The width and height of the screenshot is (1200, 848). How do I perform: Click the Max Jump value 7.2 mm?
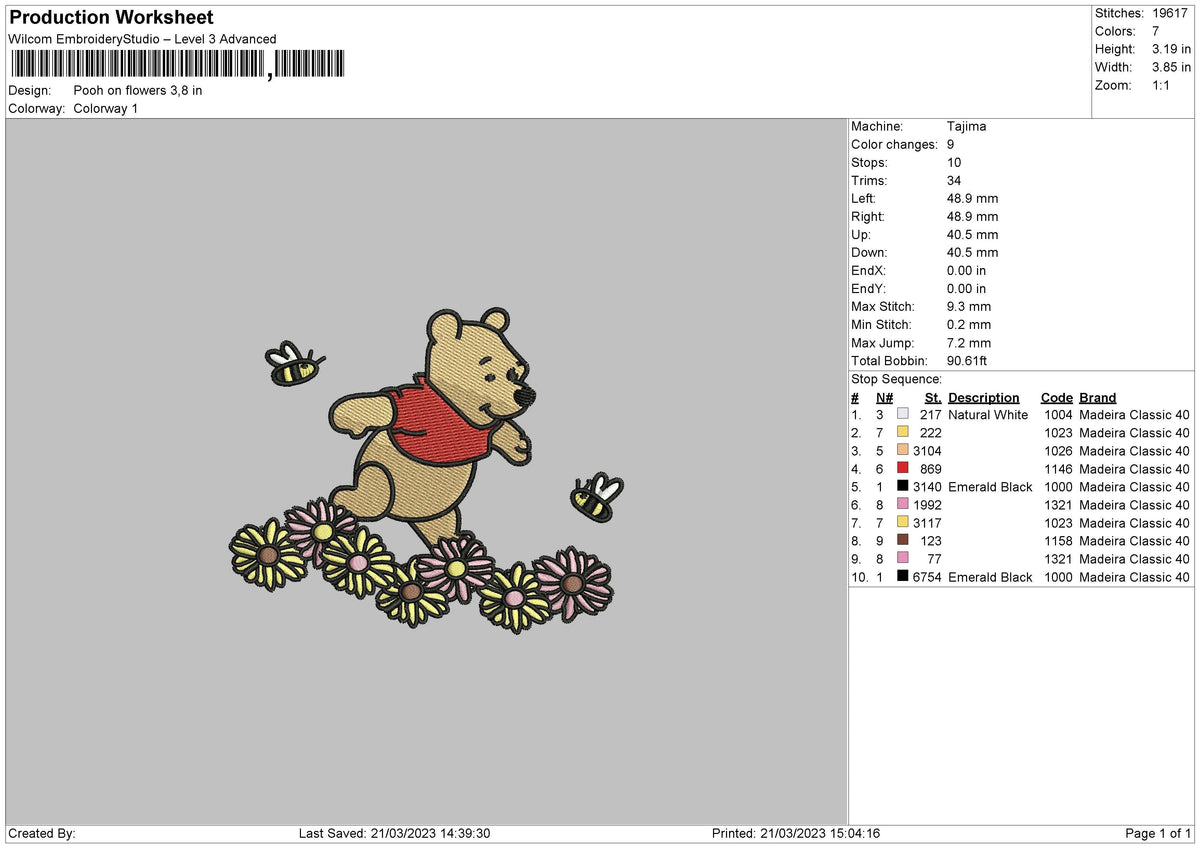coord(969,343)
